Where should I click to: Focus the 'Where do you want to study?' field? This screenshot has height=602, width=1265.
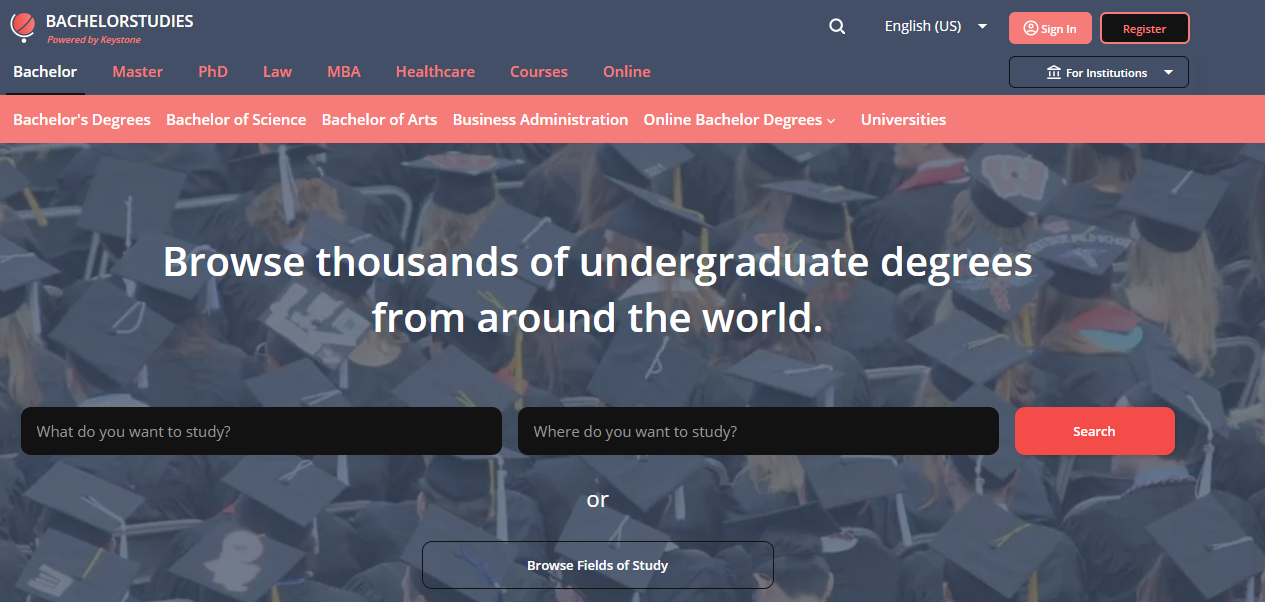(x=758, y=431)
